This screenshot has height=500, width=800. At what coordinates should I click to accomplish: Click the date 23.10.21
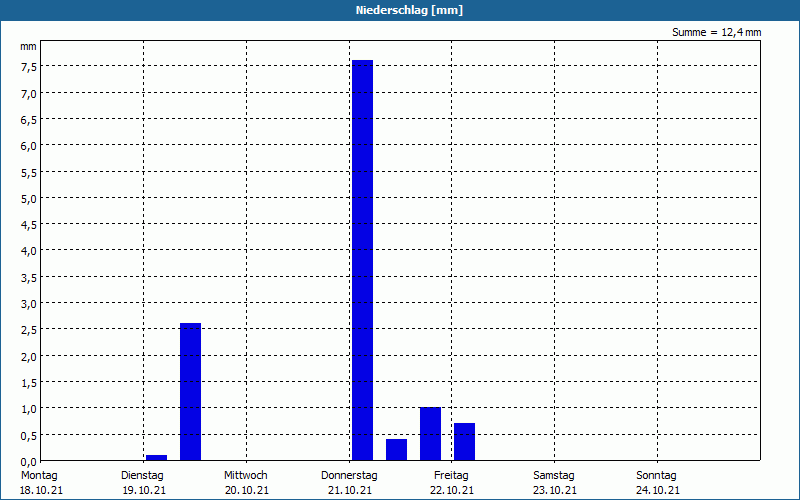[x=555, y=490]
